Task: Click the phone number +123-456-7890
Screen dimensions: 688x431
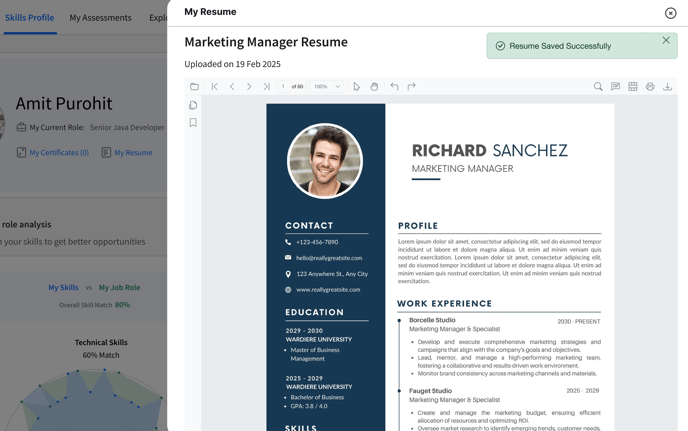Action: pos(317,242)
